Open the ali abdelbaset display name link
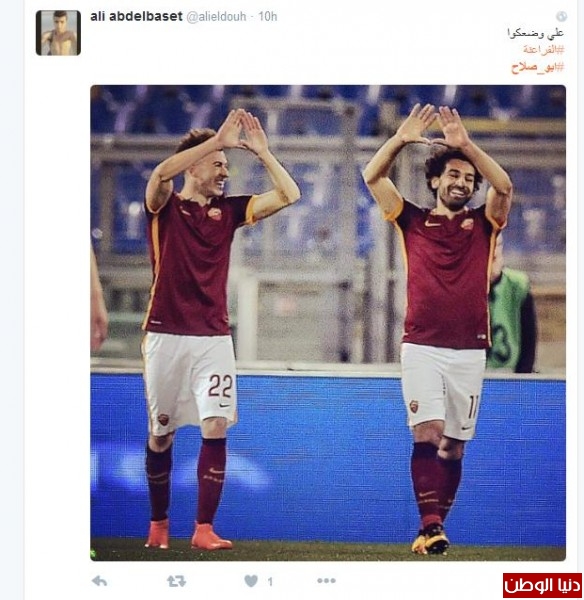 (136, 16)
